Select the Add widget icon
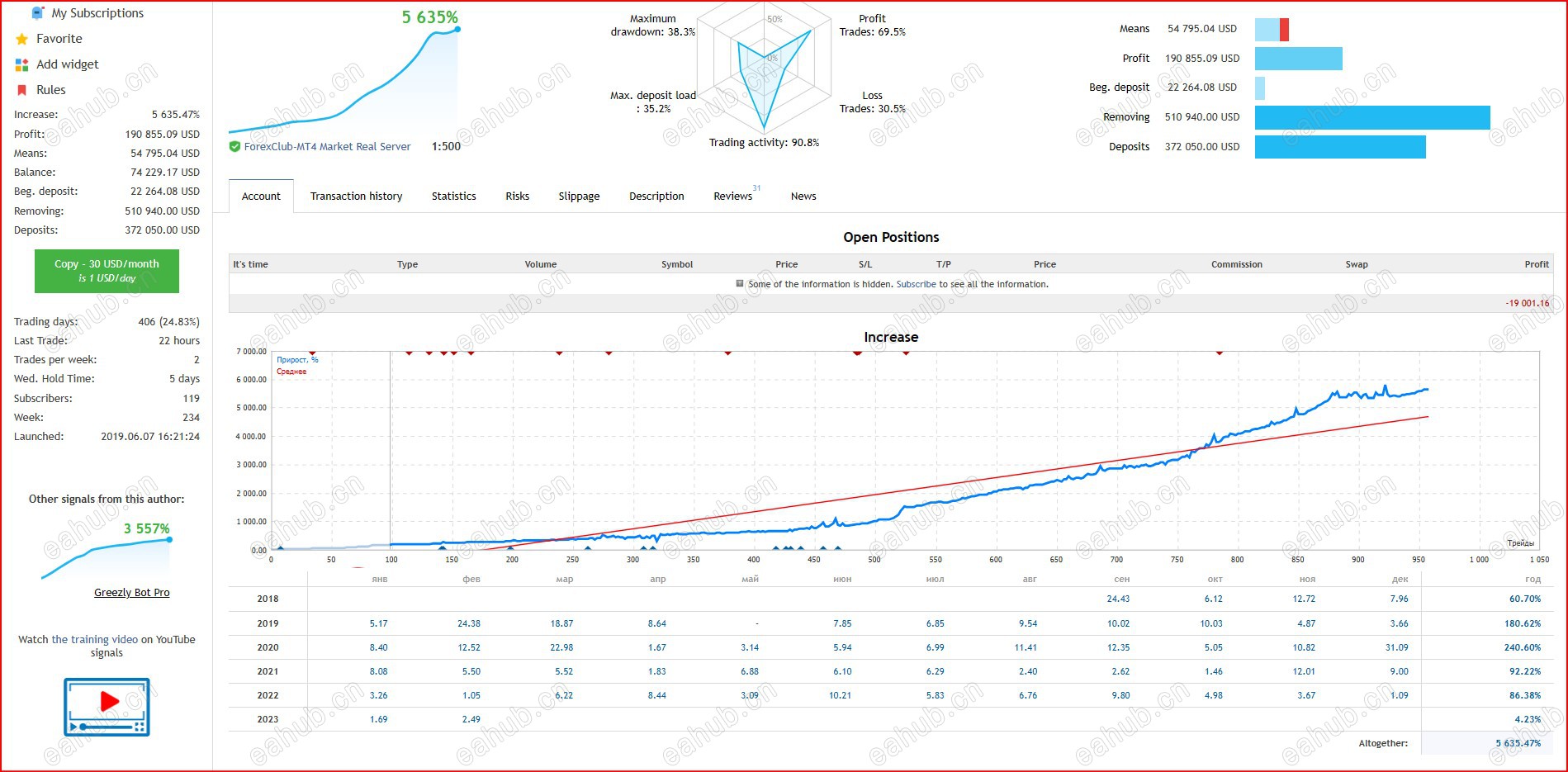The height and width of the screenshot is (772, 1568). click(21, 64)
